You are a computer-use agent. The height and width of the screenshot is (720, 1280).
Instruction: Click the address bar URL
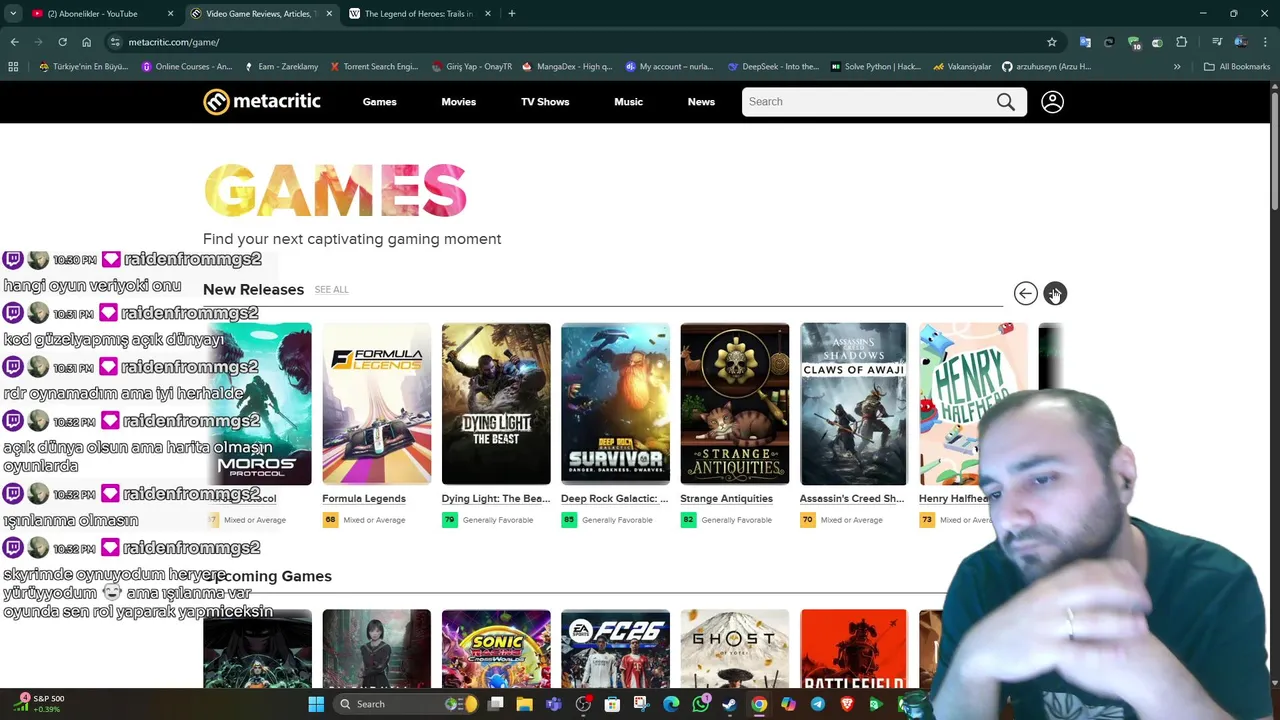coord(174,42)
